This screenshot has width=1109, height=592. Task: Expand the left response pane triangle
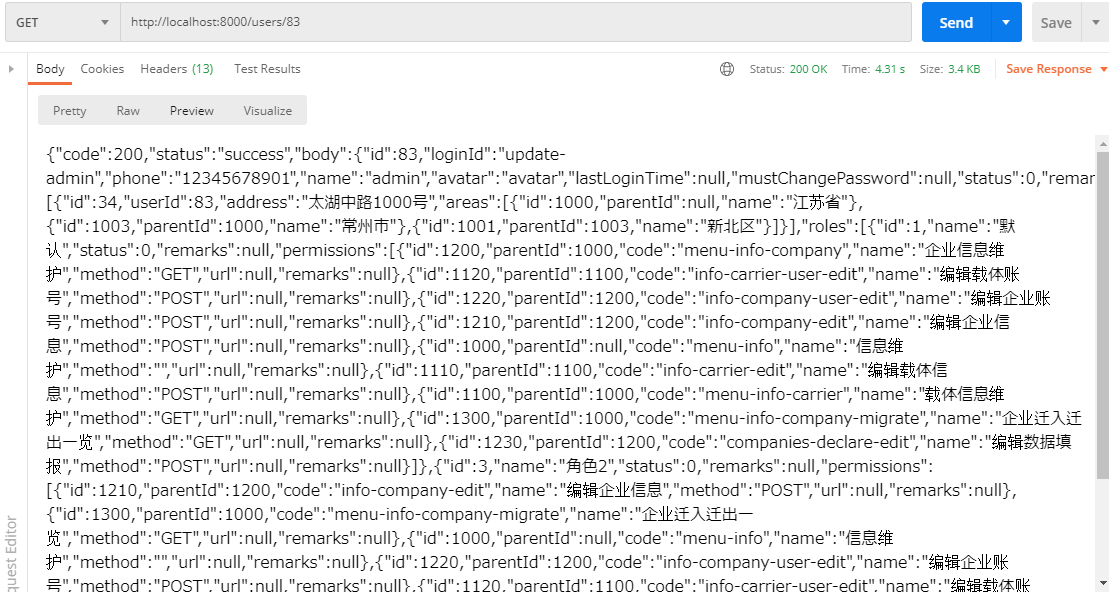[11, 69]
